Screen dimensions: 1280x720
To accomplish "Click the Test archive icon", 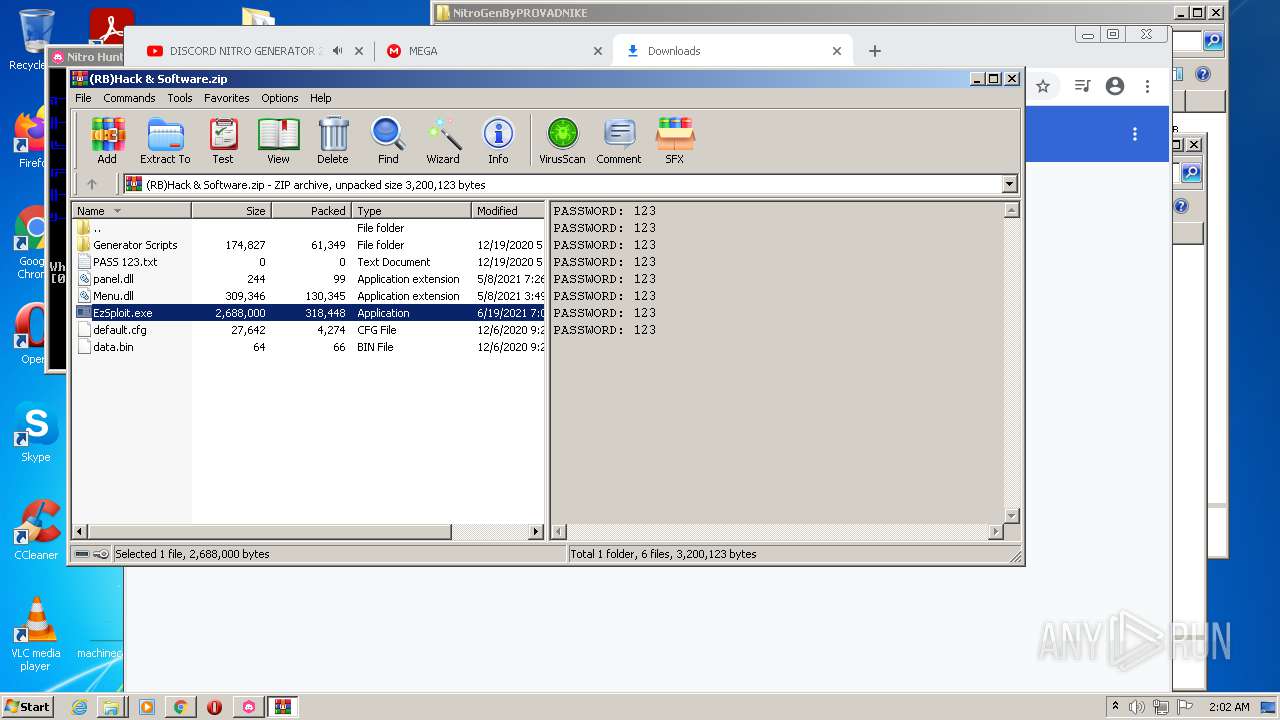I will click(223, 140).
